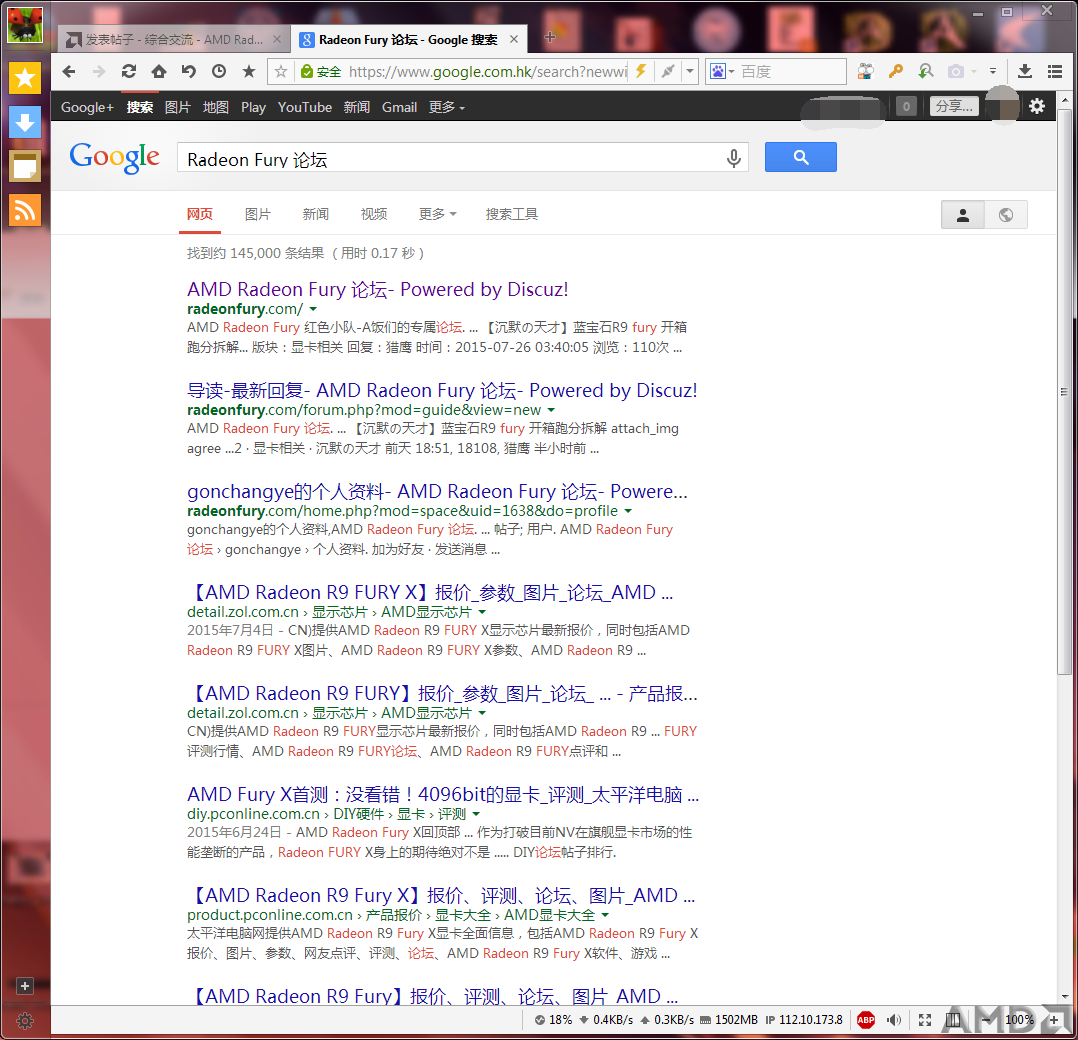This screenshot has height=1040, width=1078.
Task: Toggle the pin icon in the address bar
Action: point(667,71)
